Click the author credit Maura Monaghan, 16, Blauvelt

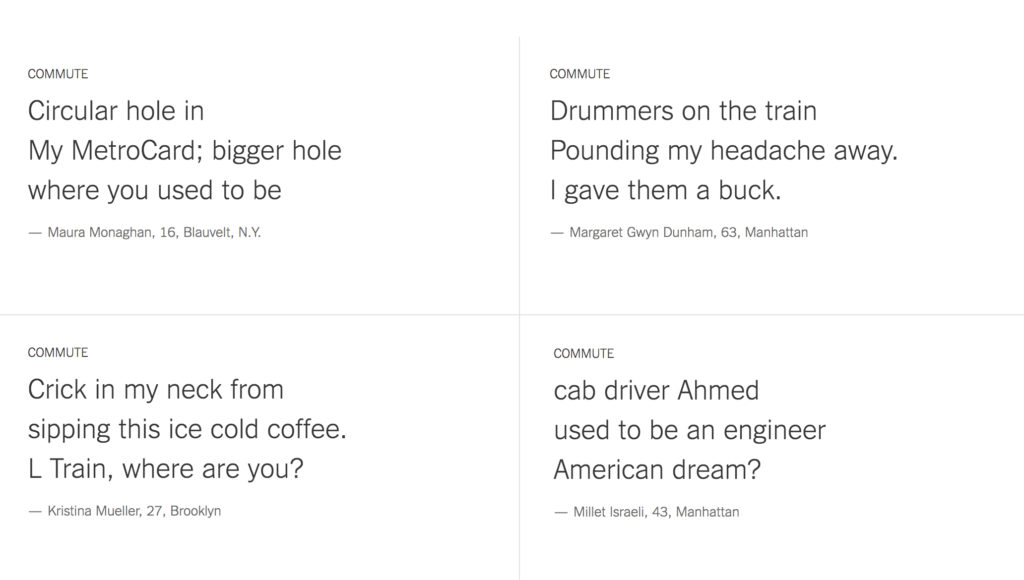pyautogui.click(x=144, y=233)
